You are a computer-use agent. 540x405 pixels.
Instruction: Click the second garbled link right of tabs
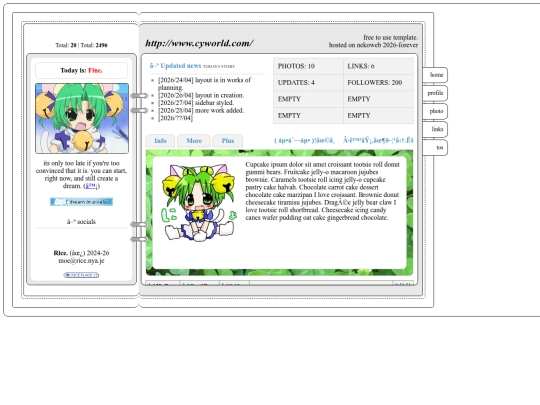378,140
